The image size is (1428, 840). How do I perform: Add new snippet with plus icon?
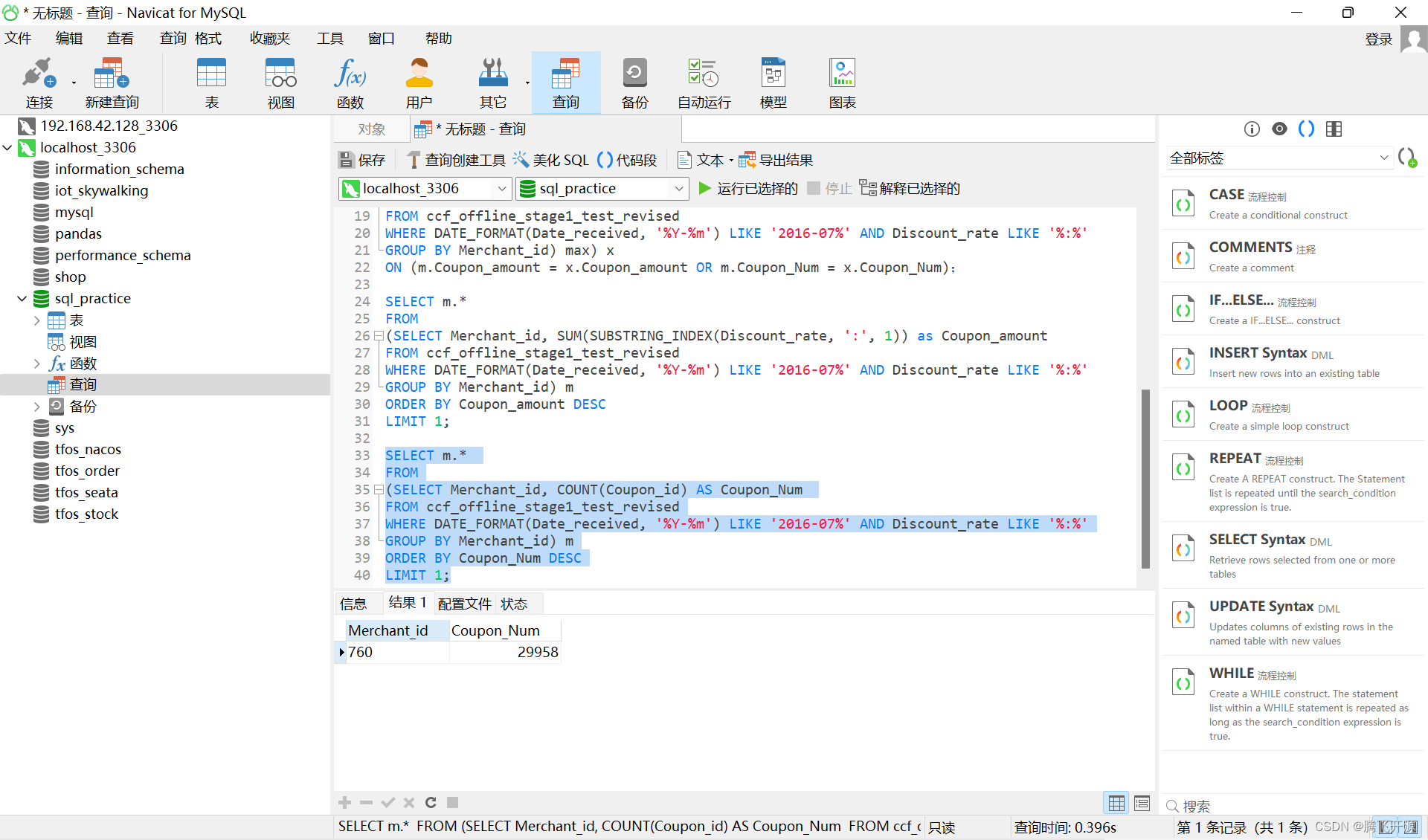(1407, 158)
